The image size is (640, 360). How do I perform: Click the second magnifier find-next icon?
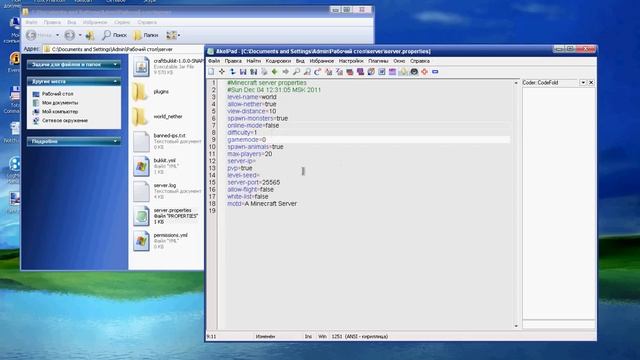tap(307, 71)
